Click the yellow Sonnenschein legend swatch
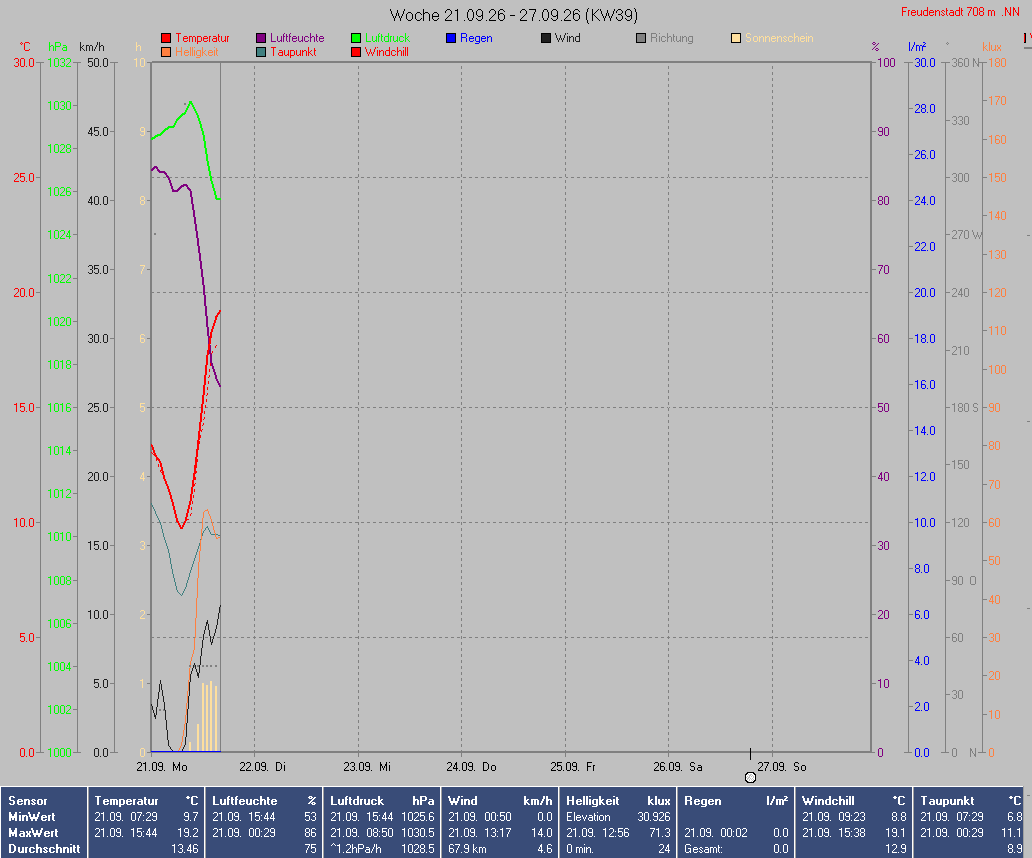The width and height of the screenshot is (1032, 858). pyautogui.click(x=736, y=38)
